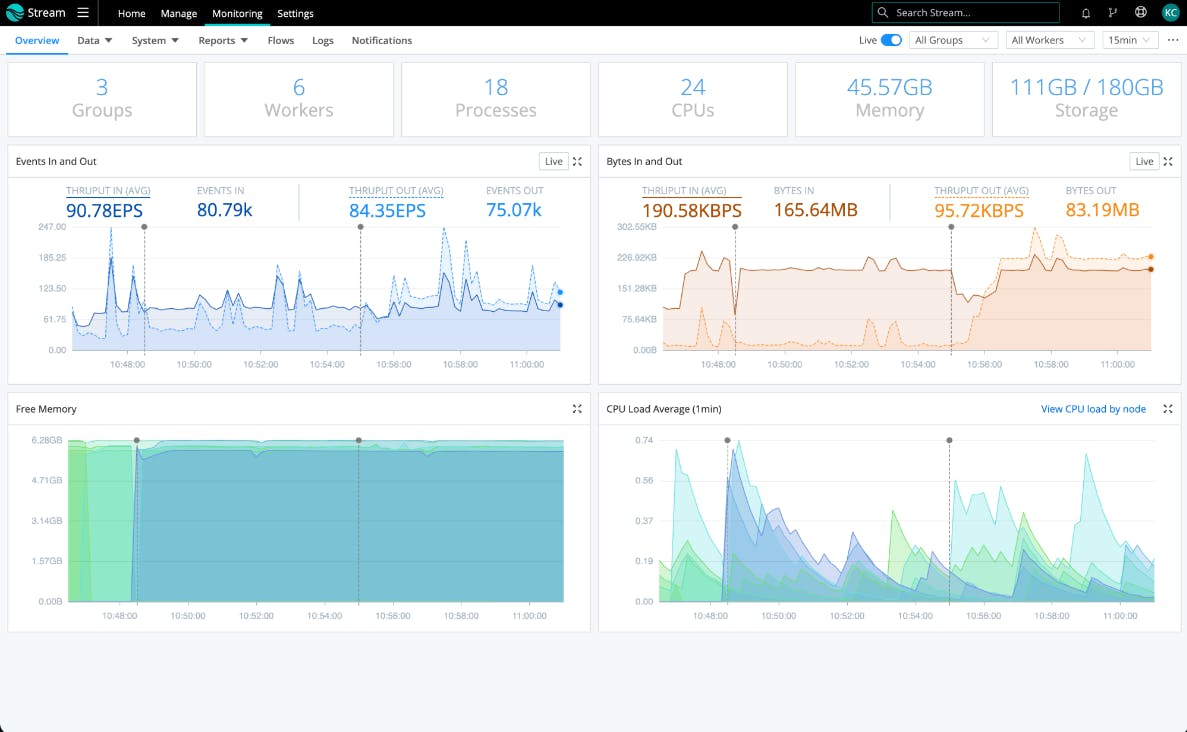The height and width of the screenshot is (732, 1187).
Task: Click the KC user avatar
Action: click(x=1170, y=13)
